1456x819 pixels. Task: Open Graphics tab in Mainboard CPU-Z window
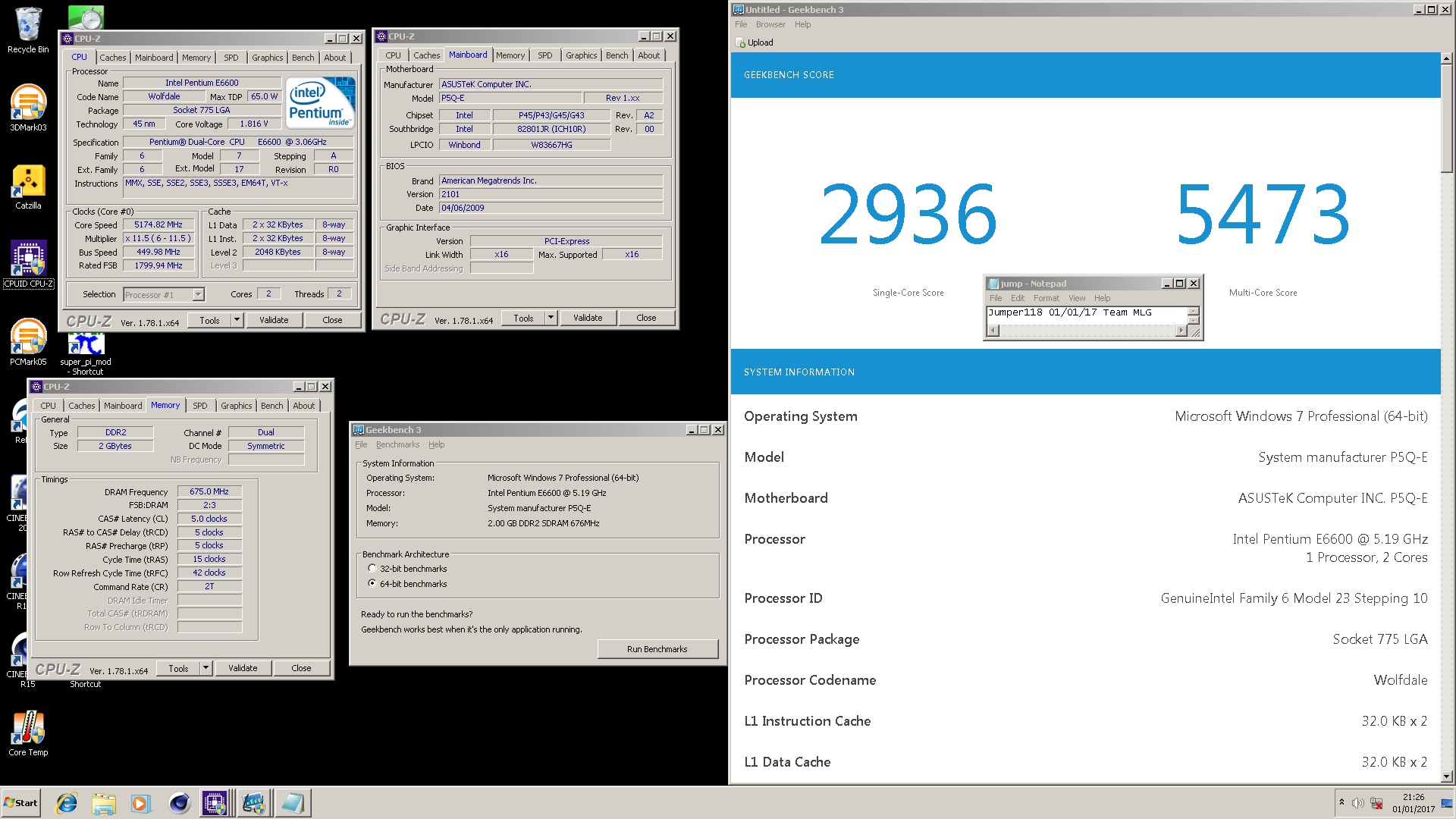point(582,55)
